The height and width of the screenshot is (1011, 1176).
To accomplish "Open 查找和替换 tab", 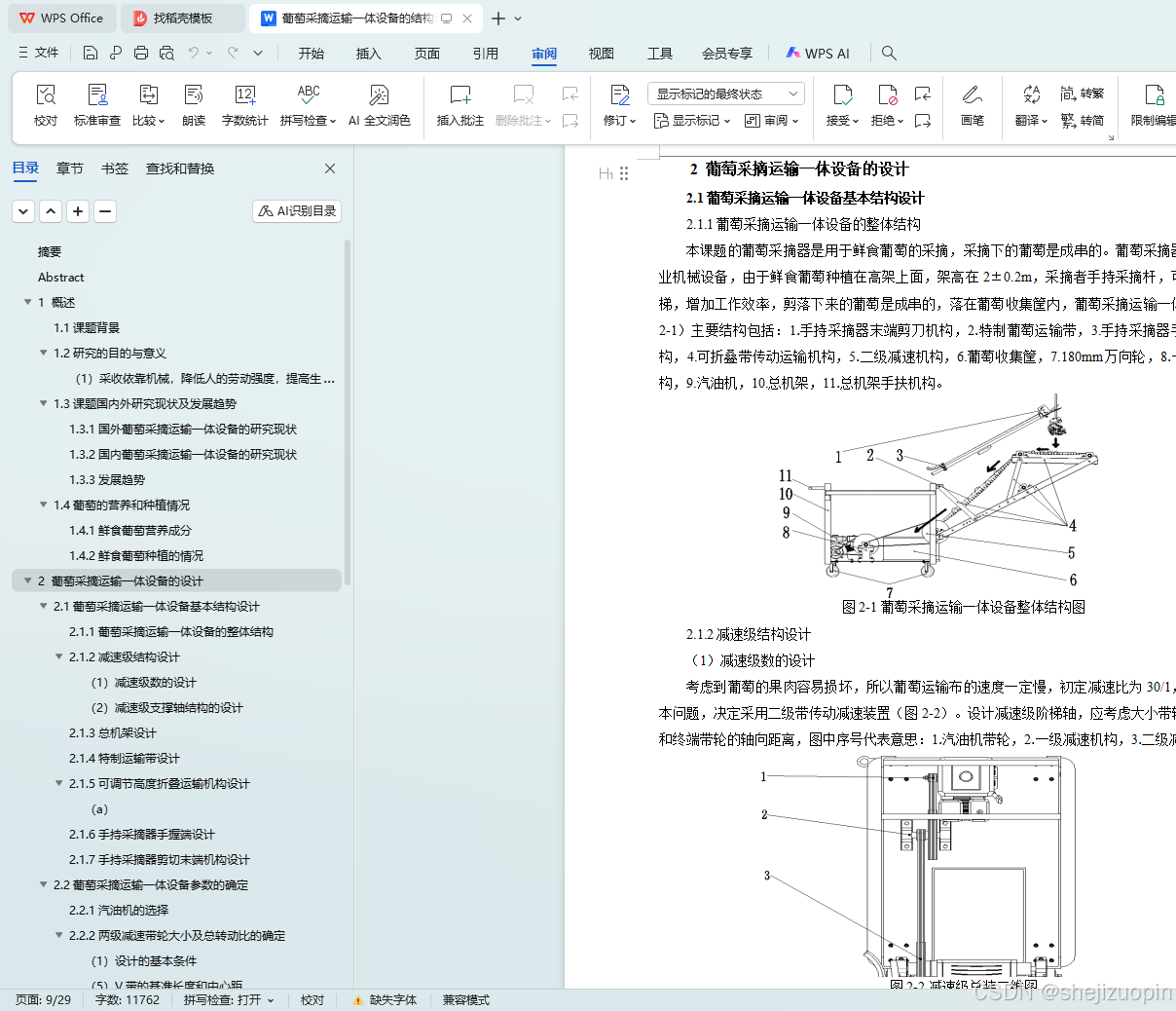I will pyautogui.click(x=180, y=168).
